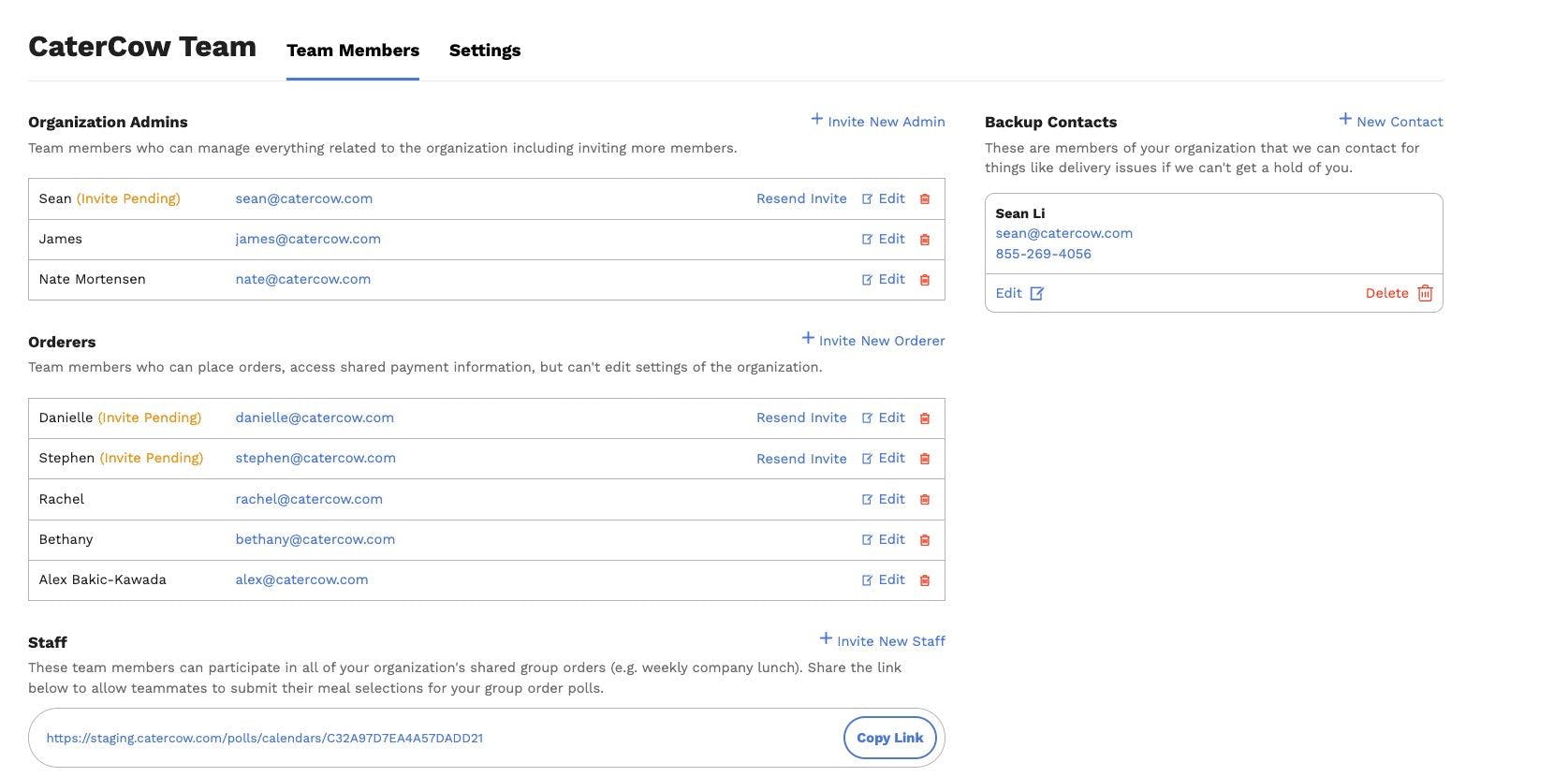Edit the Sean Li backup contact
This screenshot has height=777, width=1568.
[x=1018, y=293]
